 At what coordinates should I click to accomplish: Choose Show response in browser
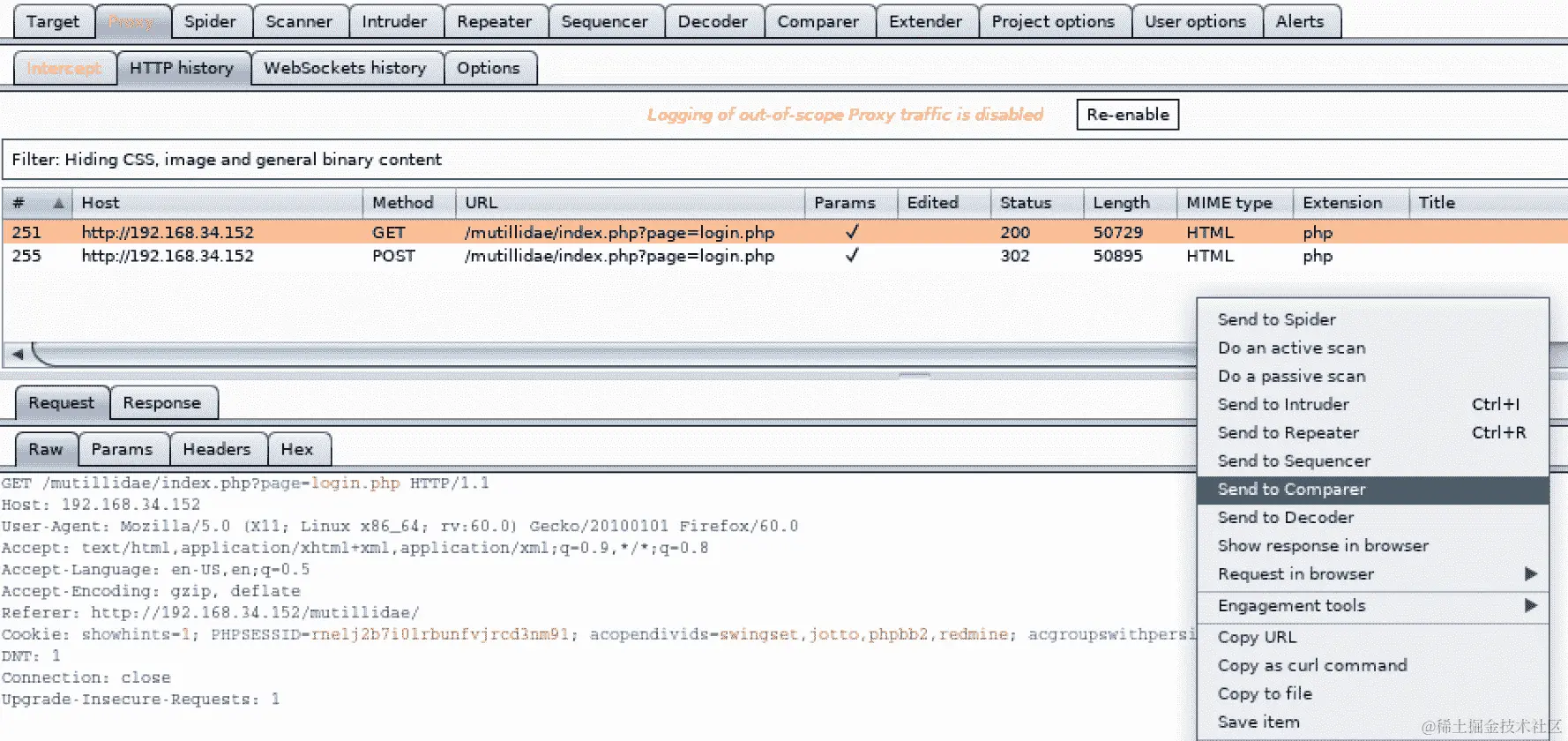(1372, 546)
